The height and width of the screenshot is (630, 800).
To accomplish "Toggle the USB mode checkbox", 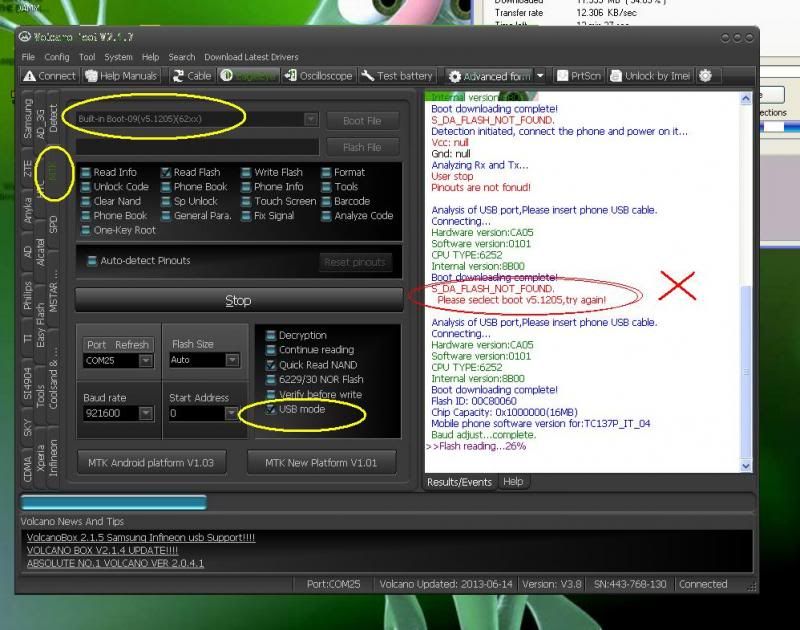I will (271, 409).
